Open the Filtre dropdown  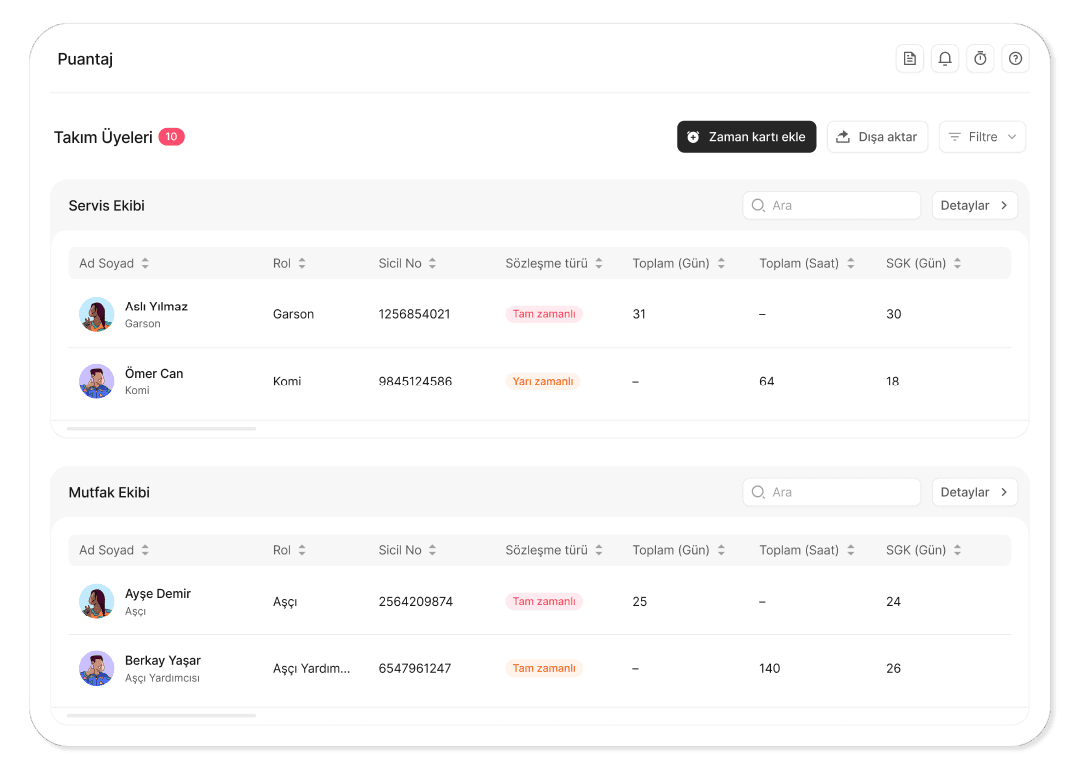point(982,137)
